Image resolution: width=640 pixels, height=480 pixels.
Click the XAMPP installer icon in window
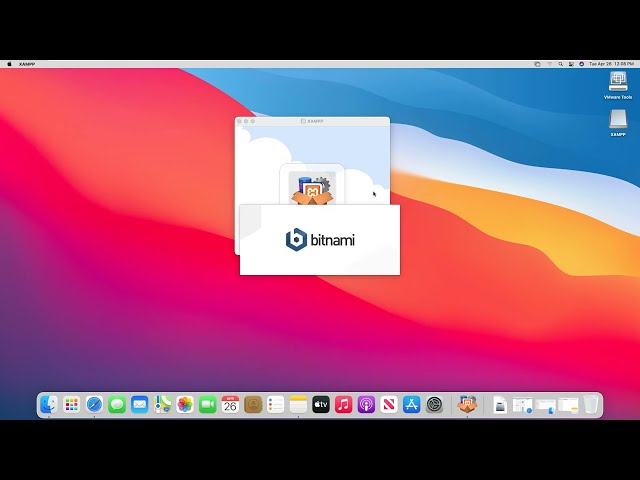[x=312, y=188]
